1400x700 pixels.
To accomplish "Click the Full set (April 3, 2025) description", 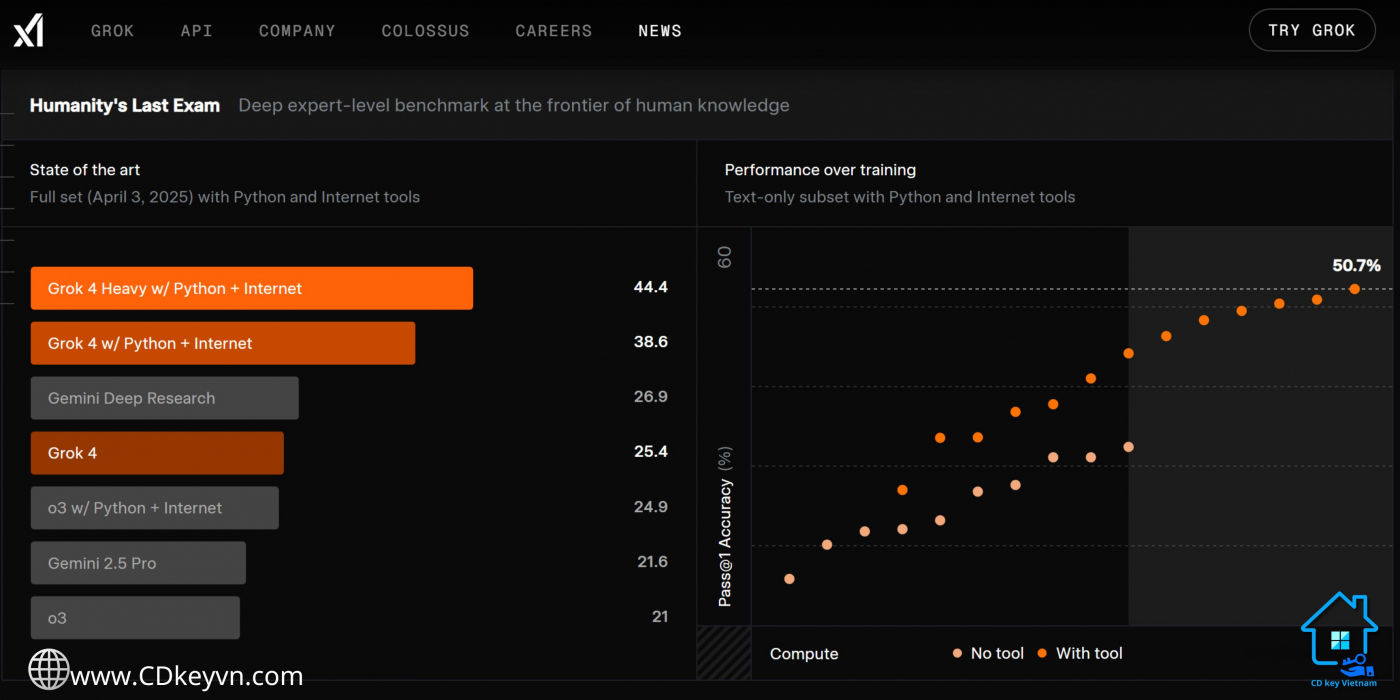I will click(225, 197).
